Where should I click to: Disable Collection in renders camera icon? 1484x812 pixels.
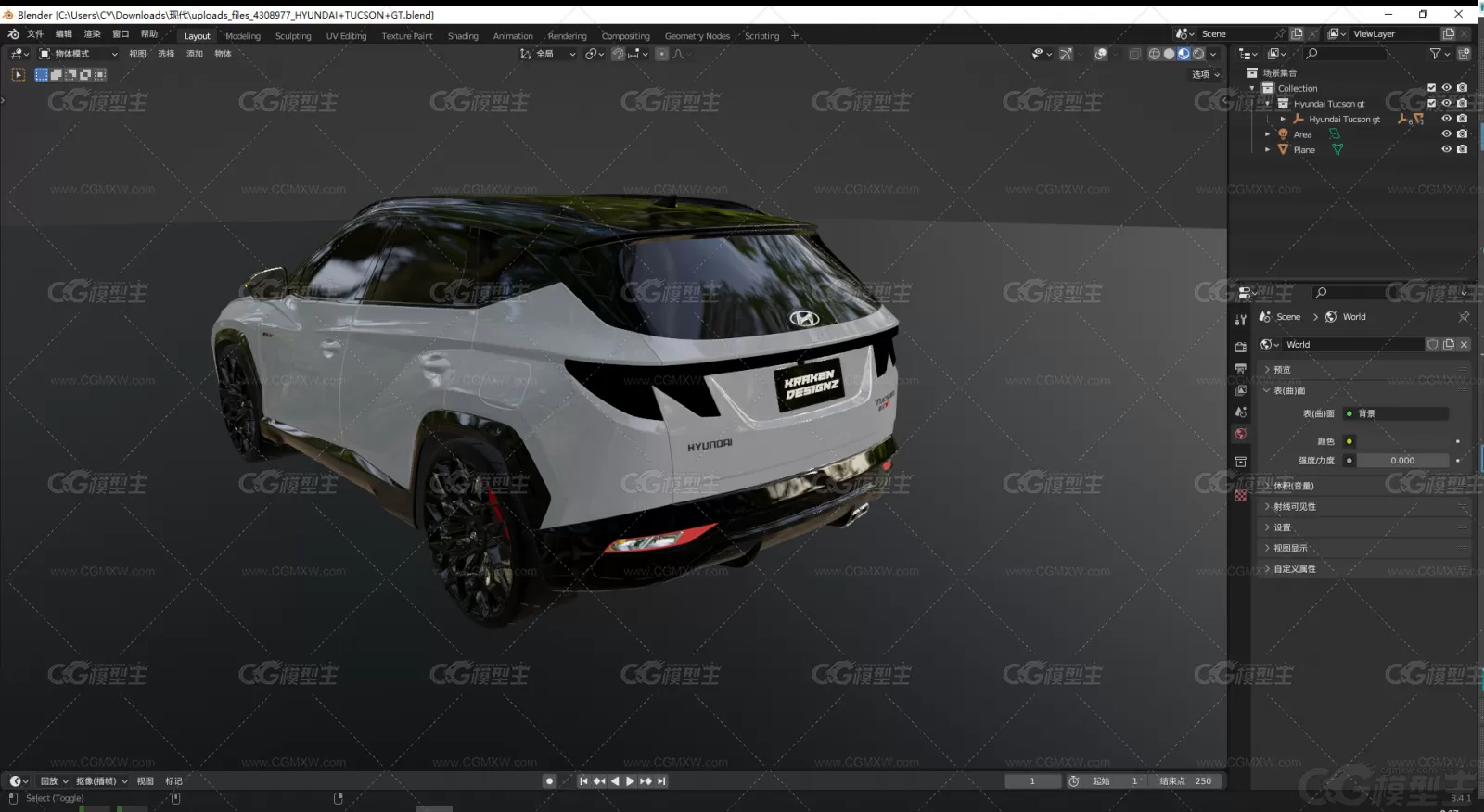click(x=1463, y=88)
